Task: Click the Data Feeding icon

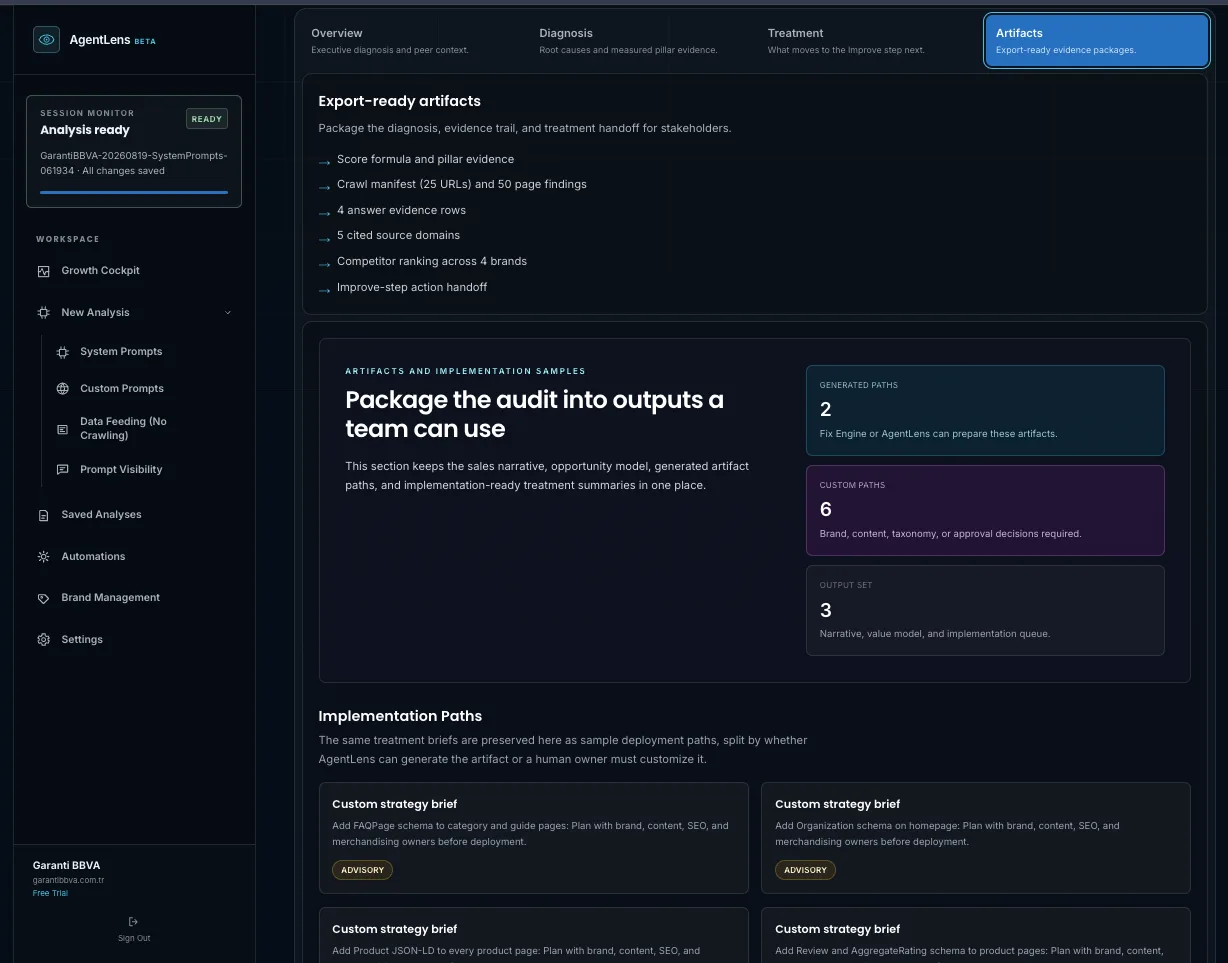Action: (62, 429)
